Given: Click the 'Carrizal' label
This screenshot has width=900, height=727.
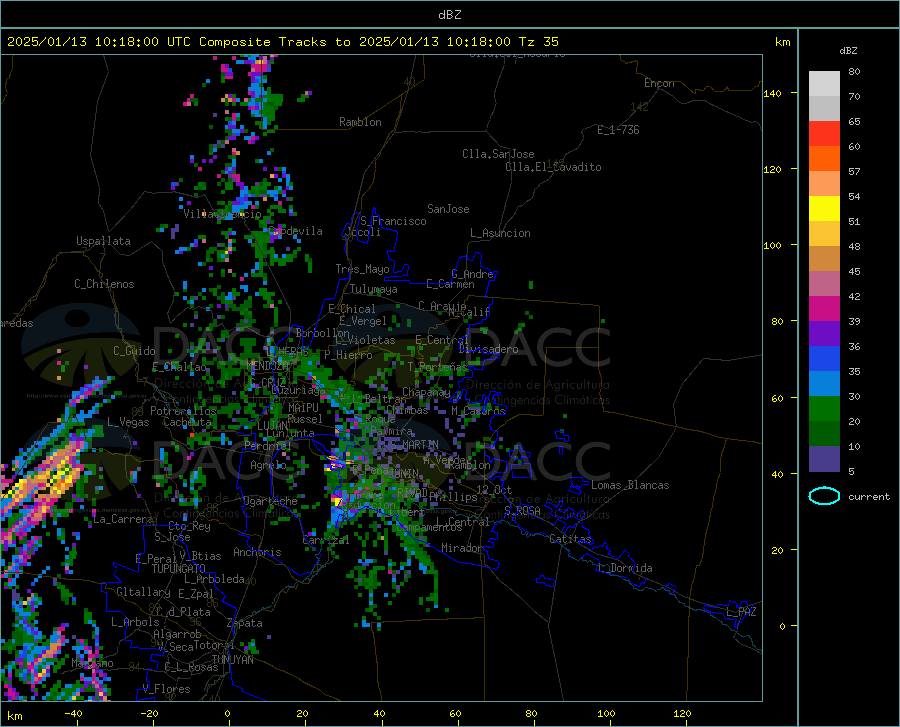Looking at the screenshot, I should point(325,540).
